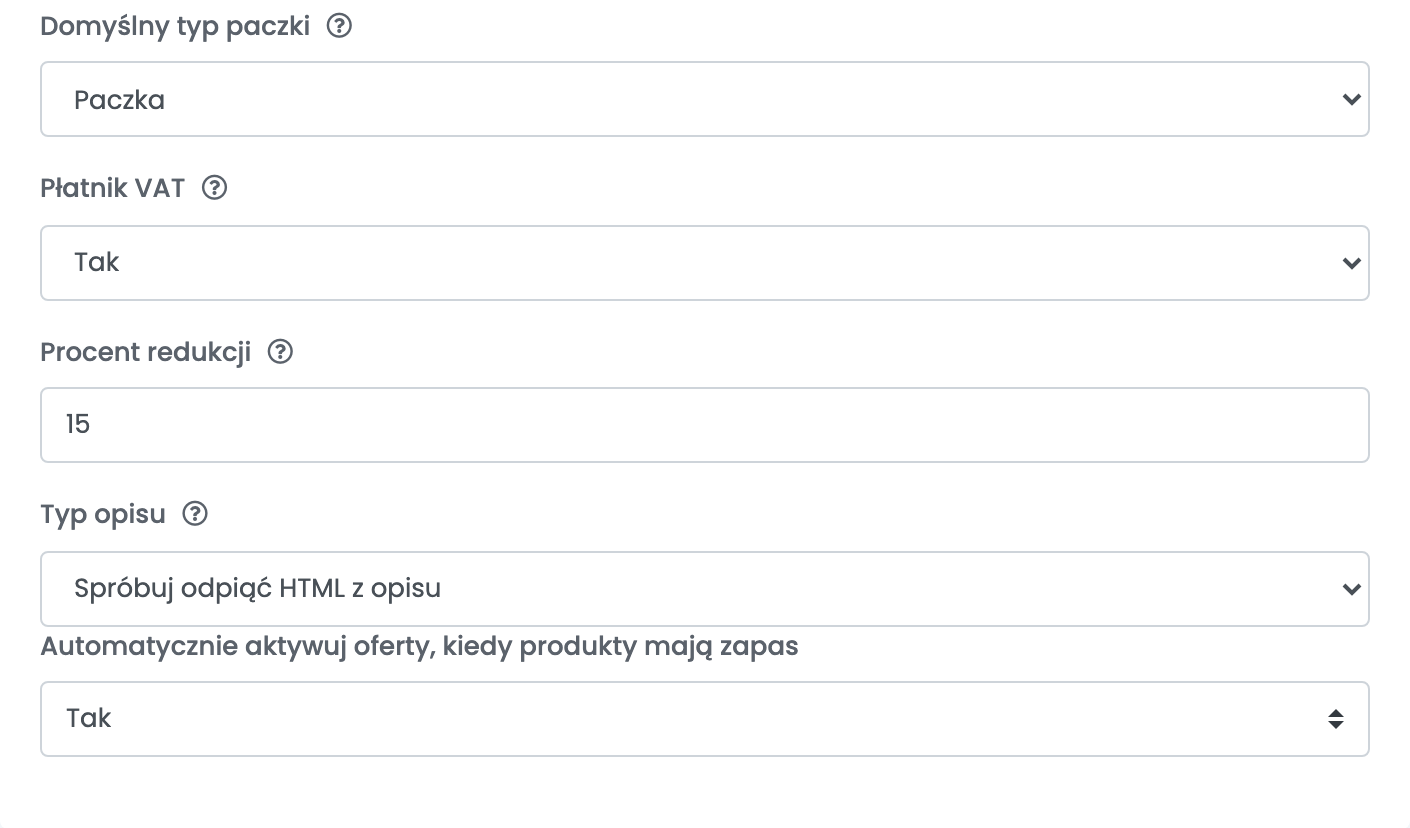Image resolution: width=1410 pixels, height=828 pixels.
Task: View help icon next to Typ opisu
Action: (196, 514)
